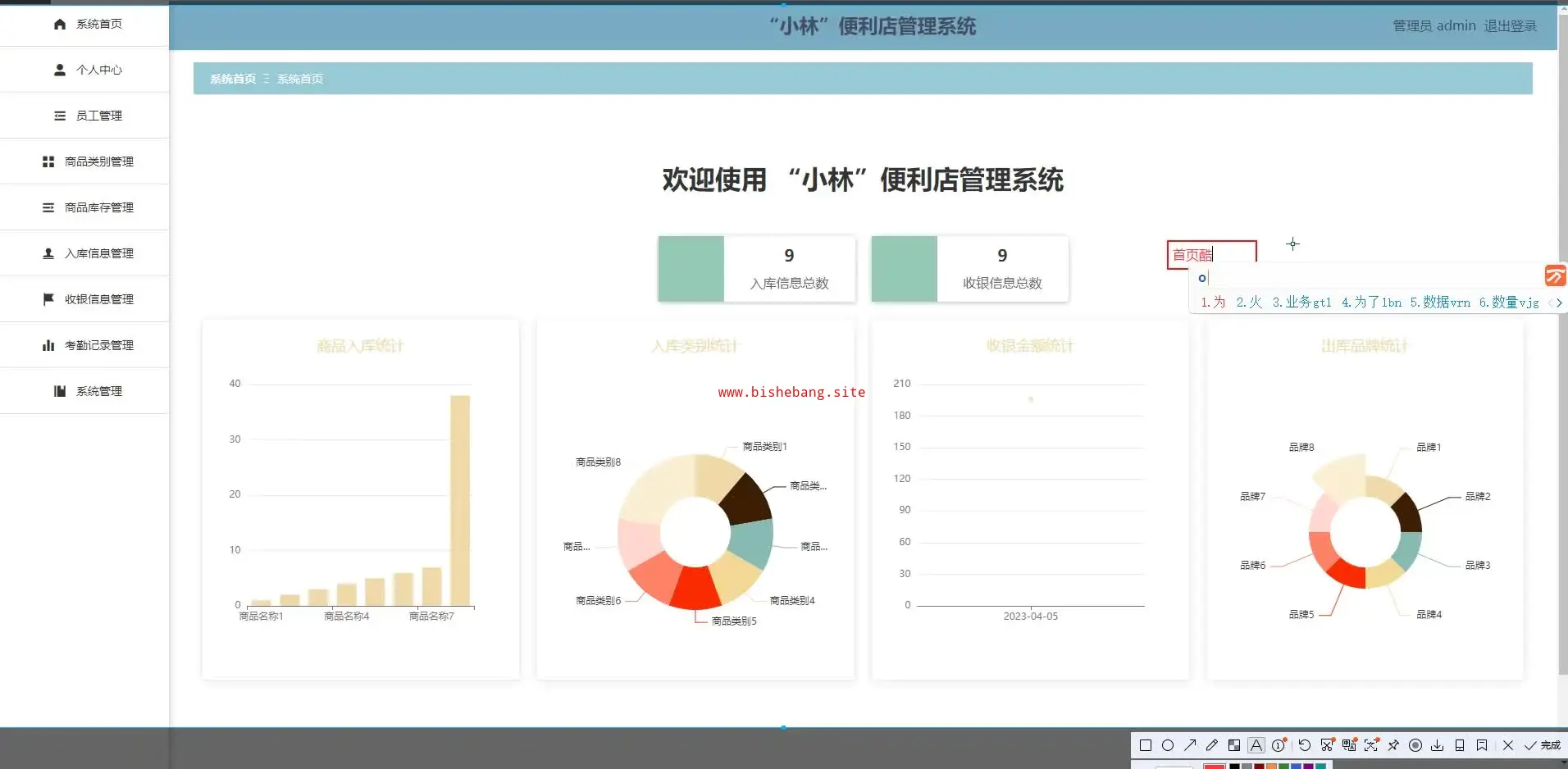This screenshot has height=769, width=1568.
Task: Go to 考勤记录管理 menu item
Action: click(98, 345)
